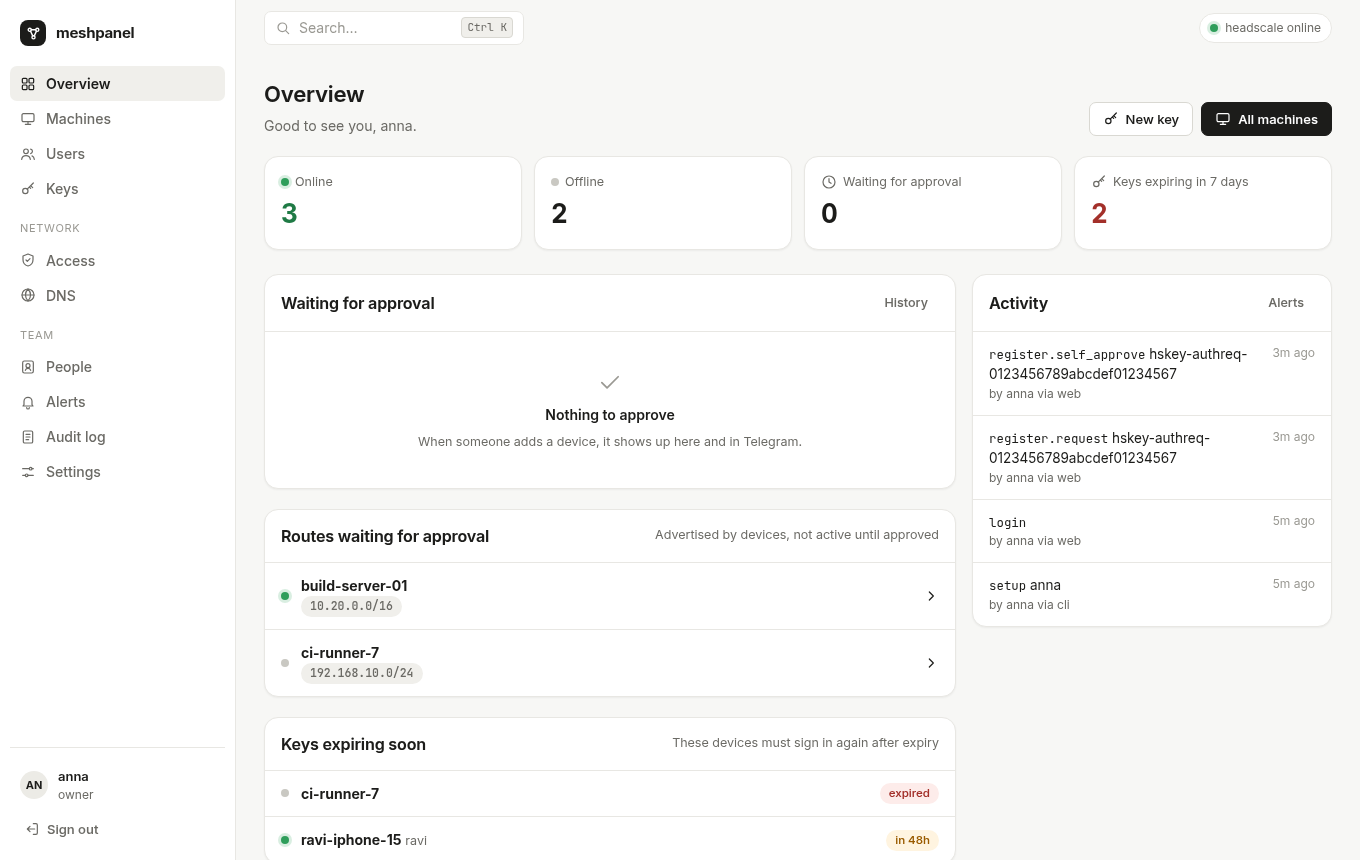Expand the build-server-01 route chevron
This screenshot has width=1360, height=860.
(931, 596)
